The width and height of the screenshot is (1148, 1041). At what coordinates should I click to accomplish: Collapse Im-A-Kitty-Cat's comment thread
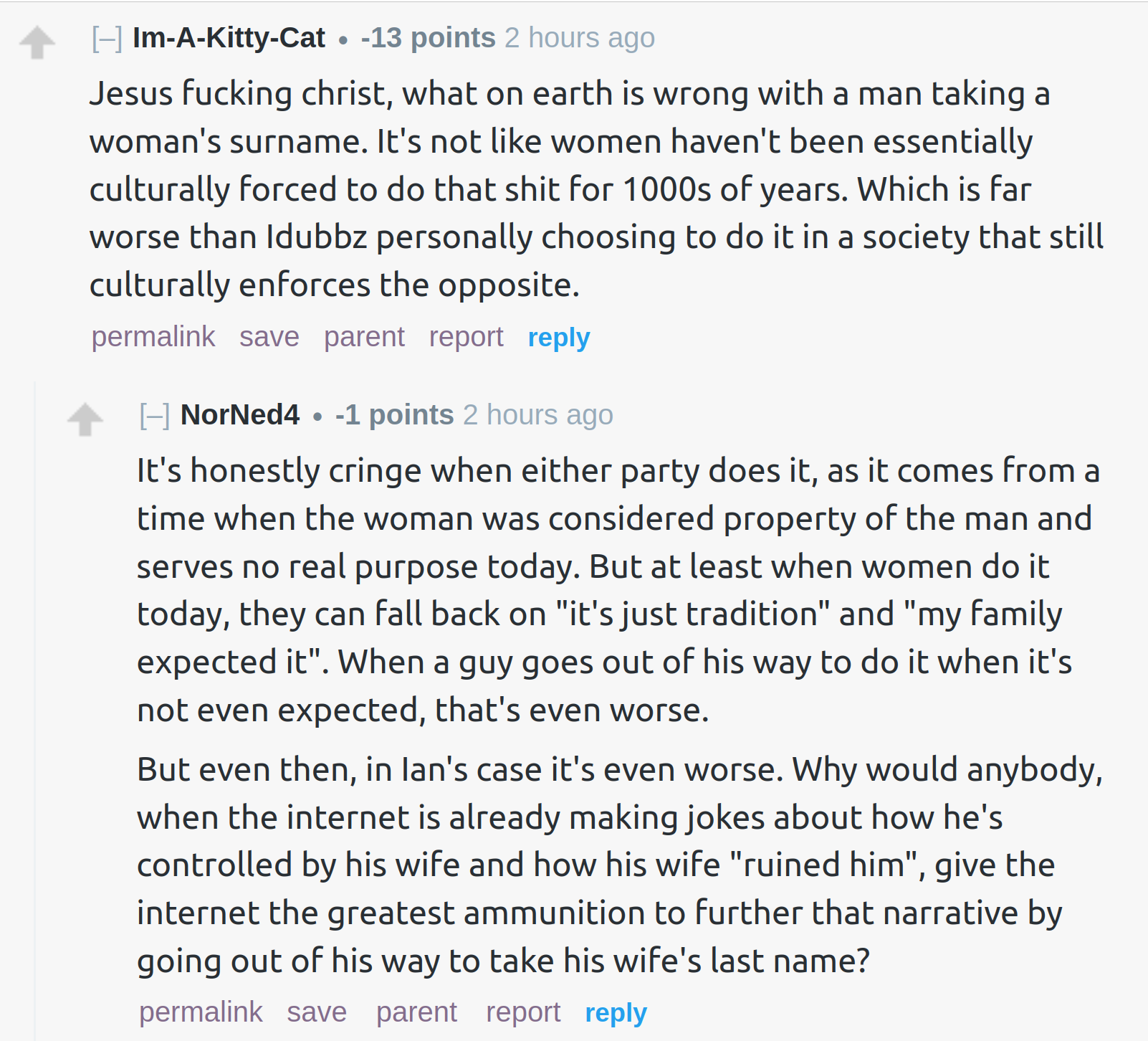click(x=107, y=38)
